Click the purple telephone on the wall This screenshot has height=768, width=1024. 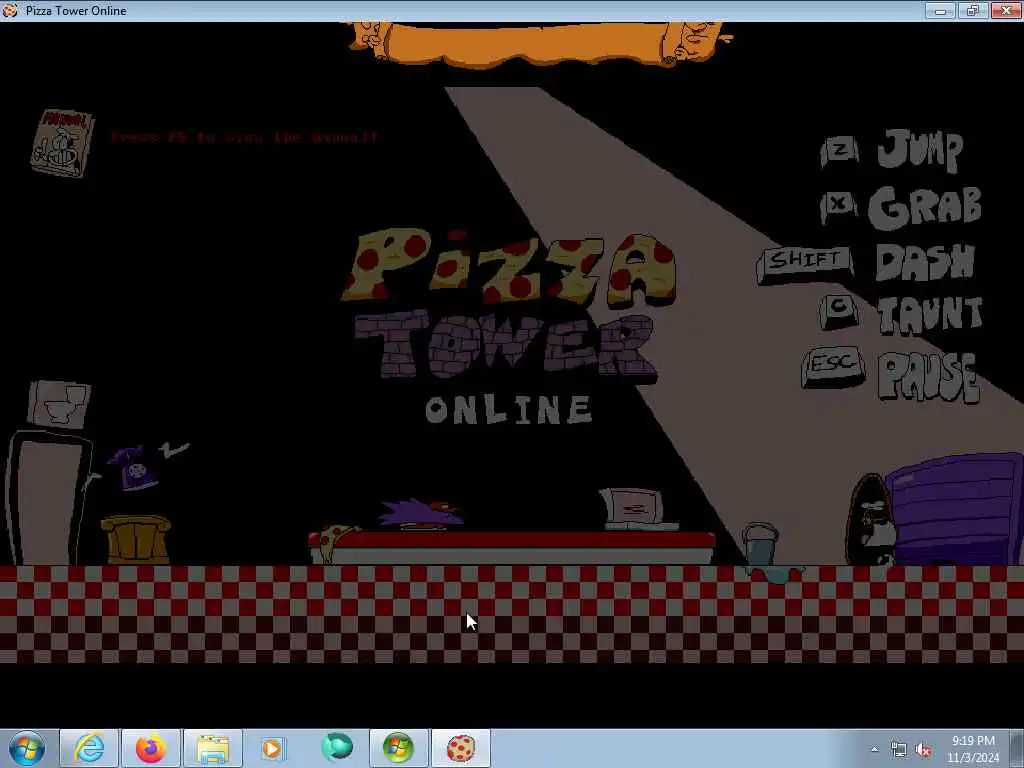[x=135, y=467]
